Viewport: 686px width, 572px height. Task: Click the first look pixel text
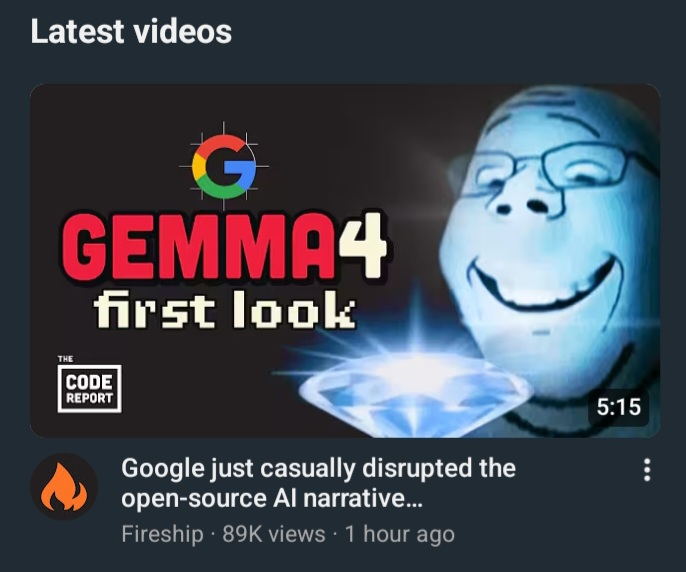(x=224, y=309)
